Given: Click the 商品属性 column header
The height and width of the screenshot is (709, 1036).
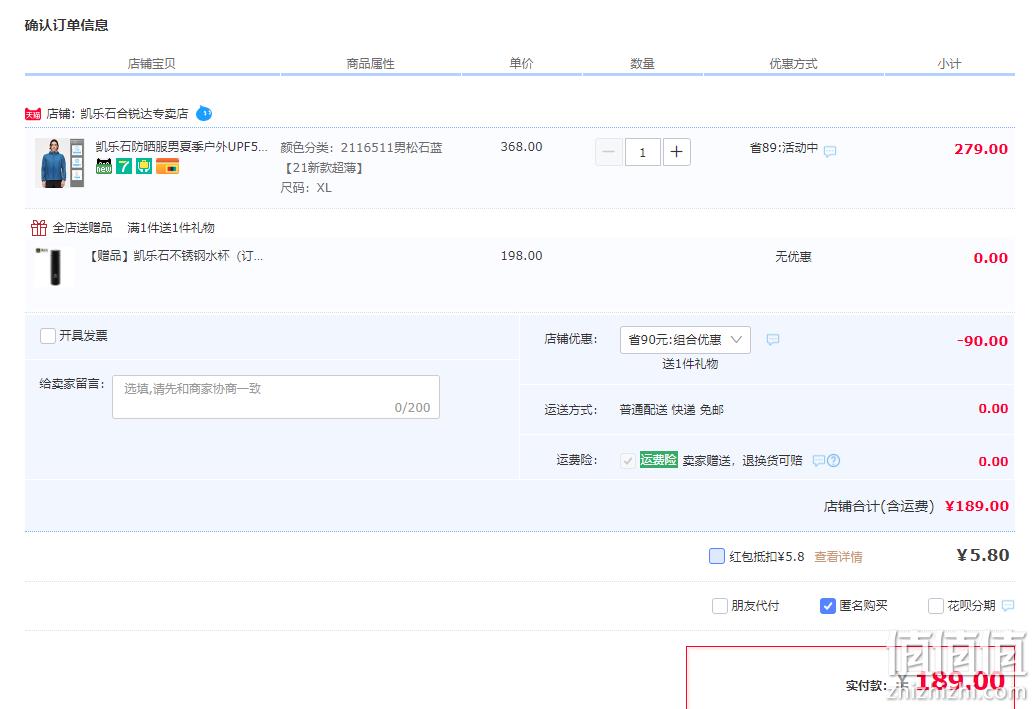Looking at the screenshot, I should [x=370, y=63].
